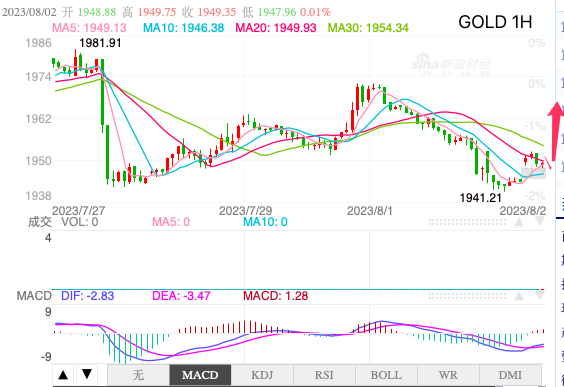The image size is (564, 387).
Task: Click gray up triangle in volume panel header
Action: pyautogui.click(x=519, y=222)
